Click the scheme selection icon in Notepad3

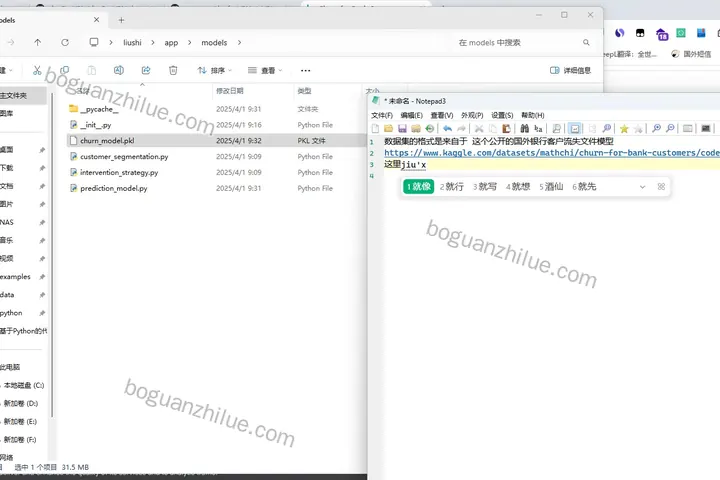point(687,129)
